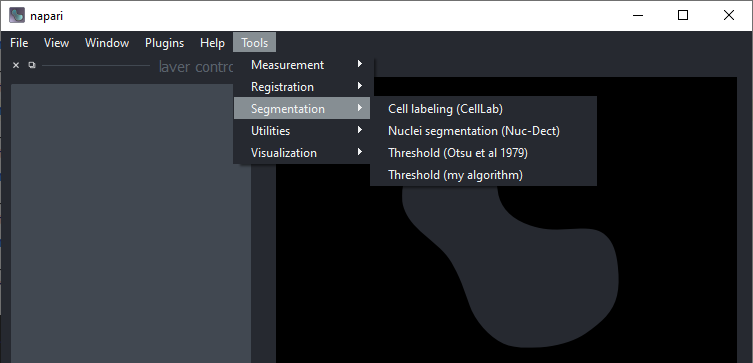Open the File menu
The width and height of the screenshot is (753, 363).
pos(19,43)
